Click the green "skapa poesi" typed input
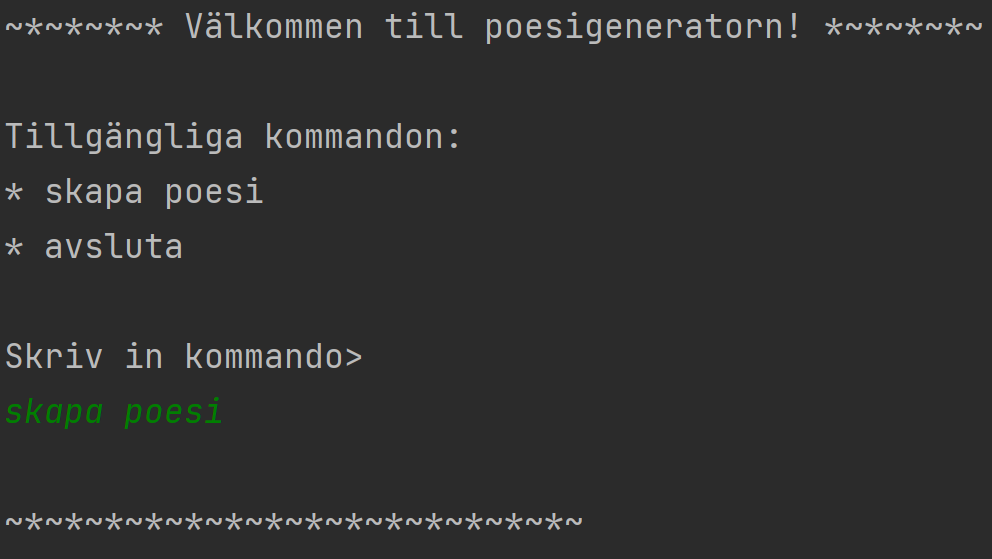This screenshot has height=559, width=992. [x=114, y=412]
